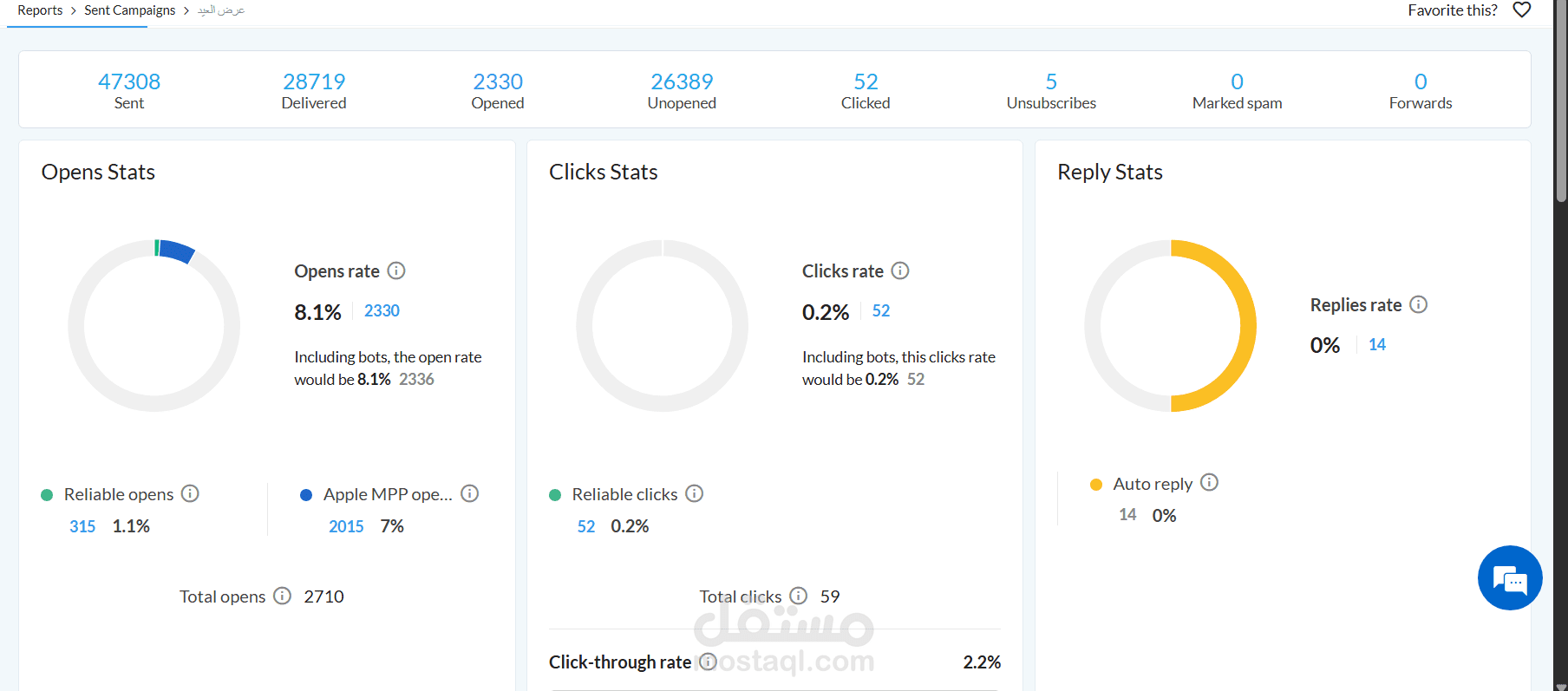Click the yellow Auto reply legend dot
Screen dimensions: 1568x691
[x=1096, y=485]
